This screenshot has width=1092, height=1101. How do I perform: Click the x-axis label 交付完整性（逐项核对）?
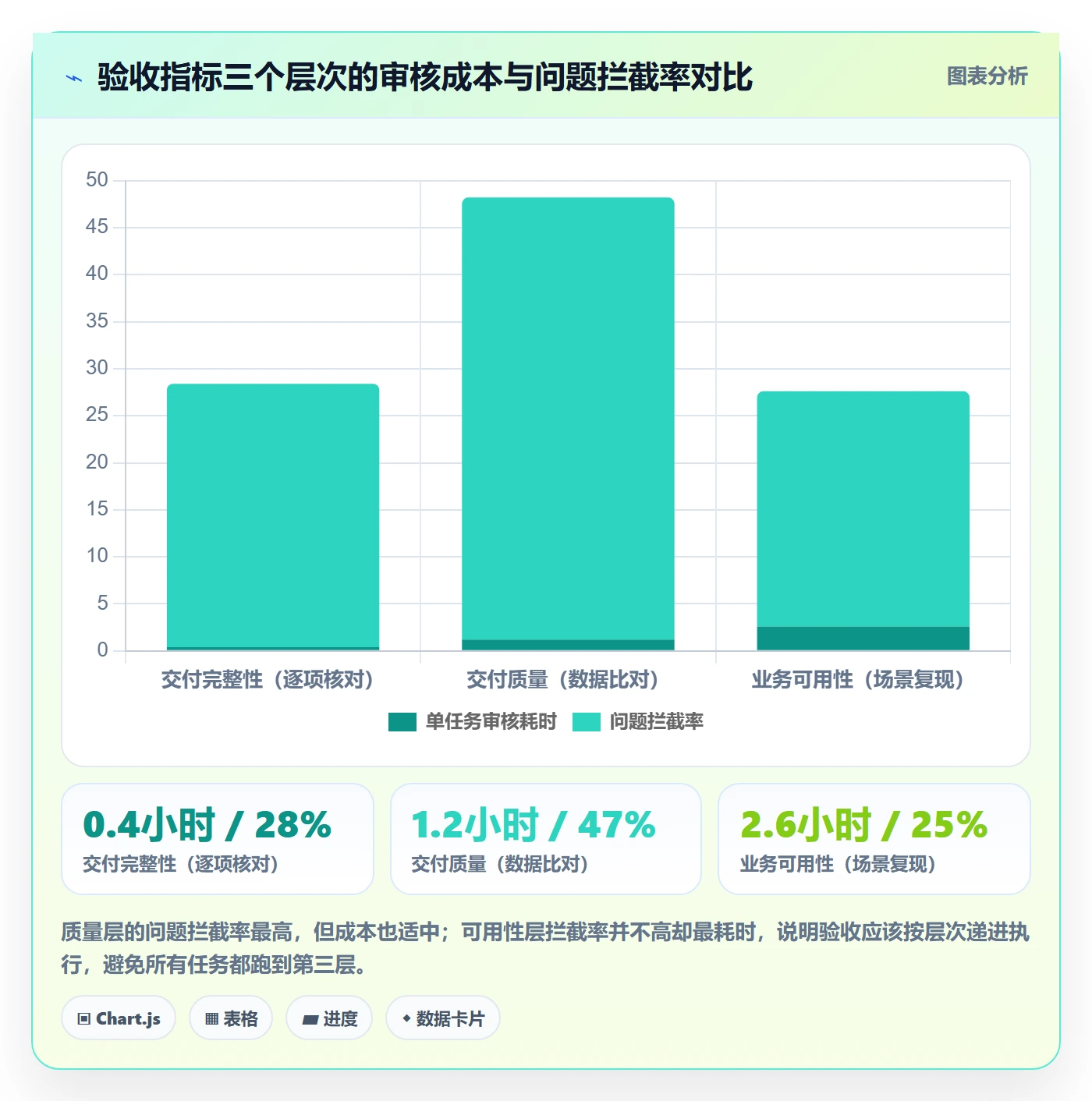pyautogui.click(x=268, y=680)
